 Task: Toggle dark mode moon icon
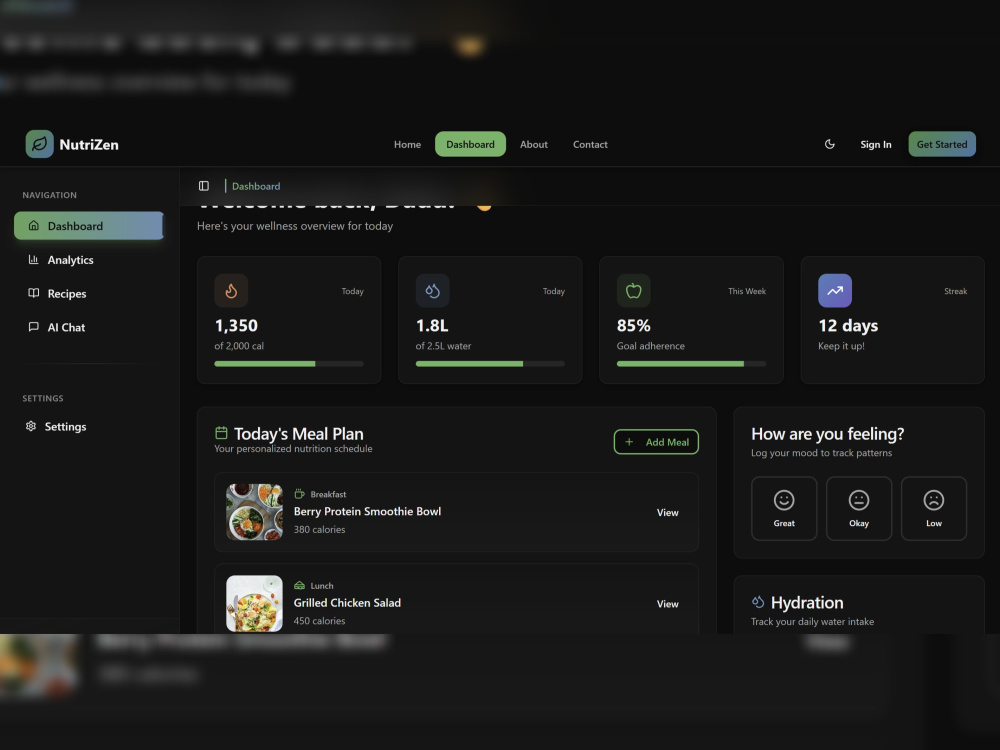[x=830, y=144]
